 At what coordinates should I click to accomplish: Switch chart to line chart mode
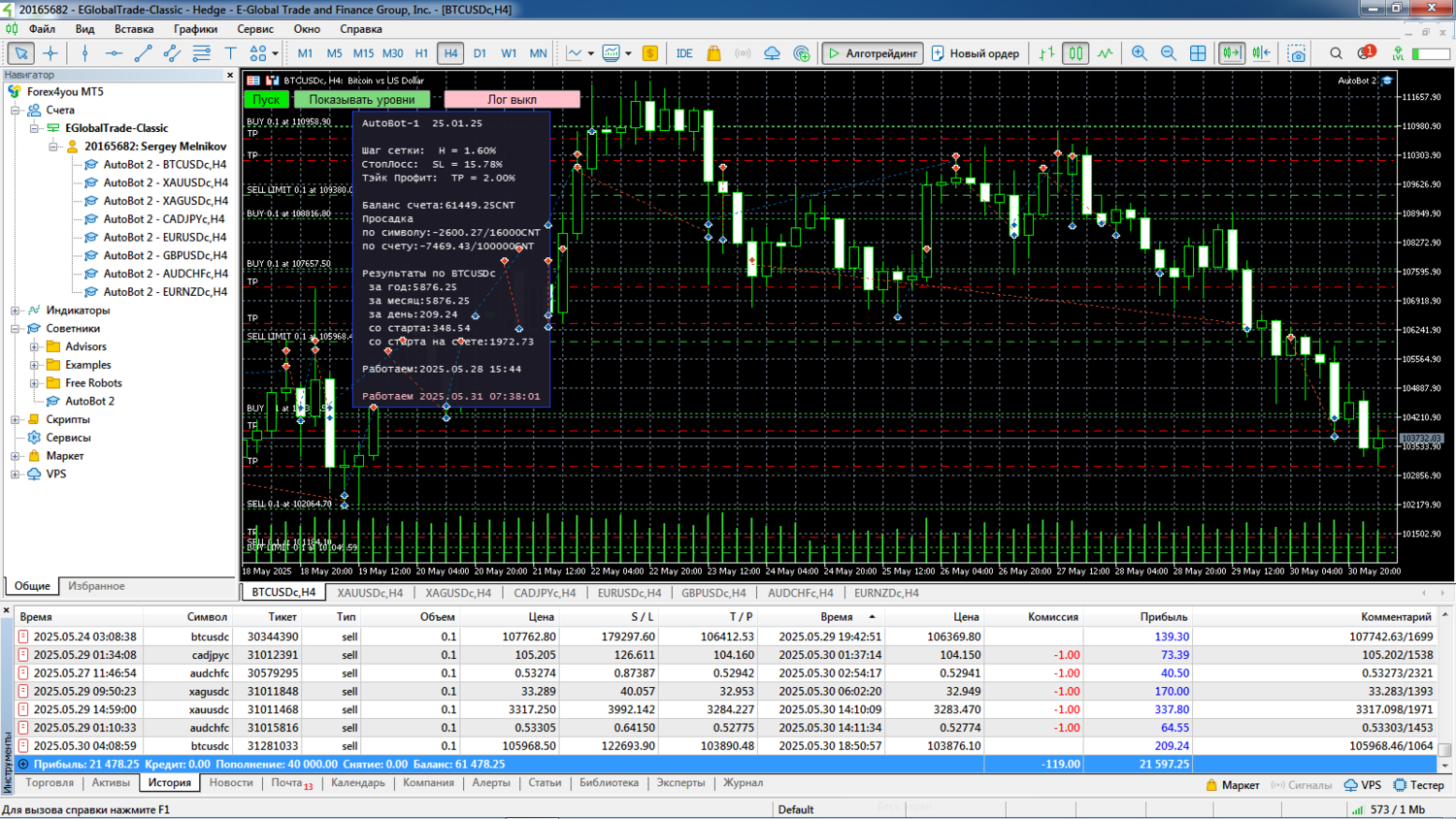(x=1105, y=53)
